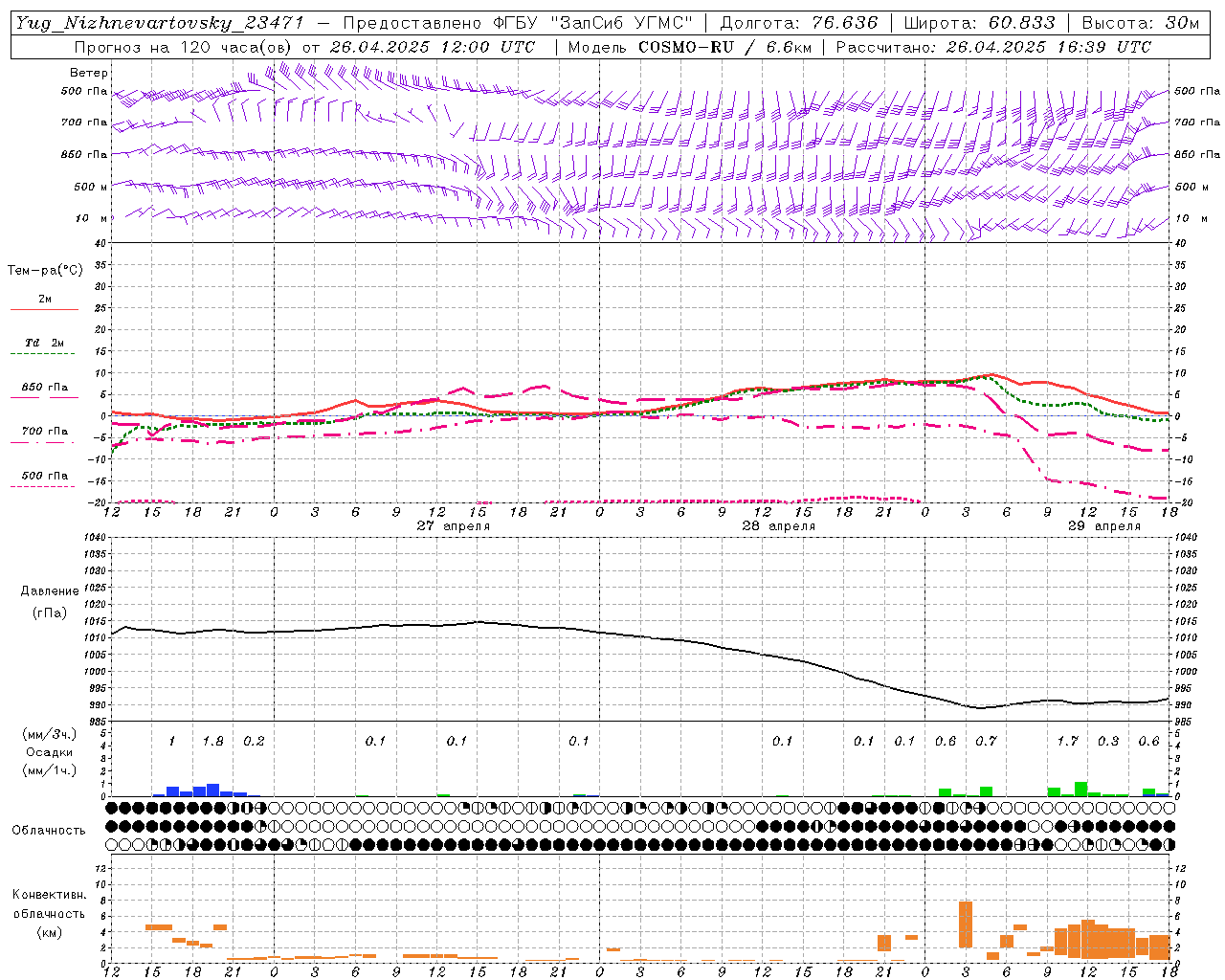Screen dimensions: 1225x980
Task: Click the Рассчитано: 26.04.2025 16:39 UTC timestamp
Action: (993, 47)
